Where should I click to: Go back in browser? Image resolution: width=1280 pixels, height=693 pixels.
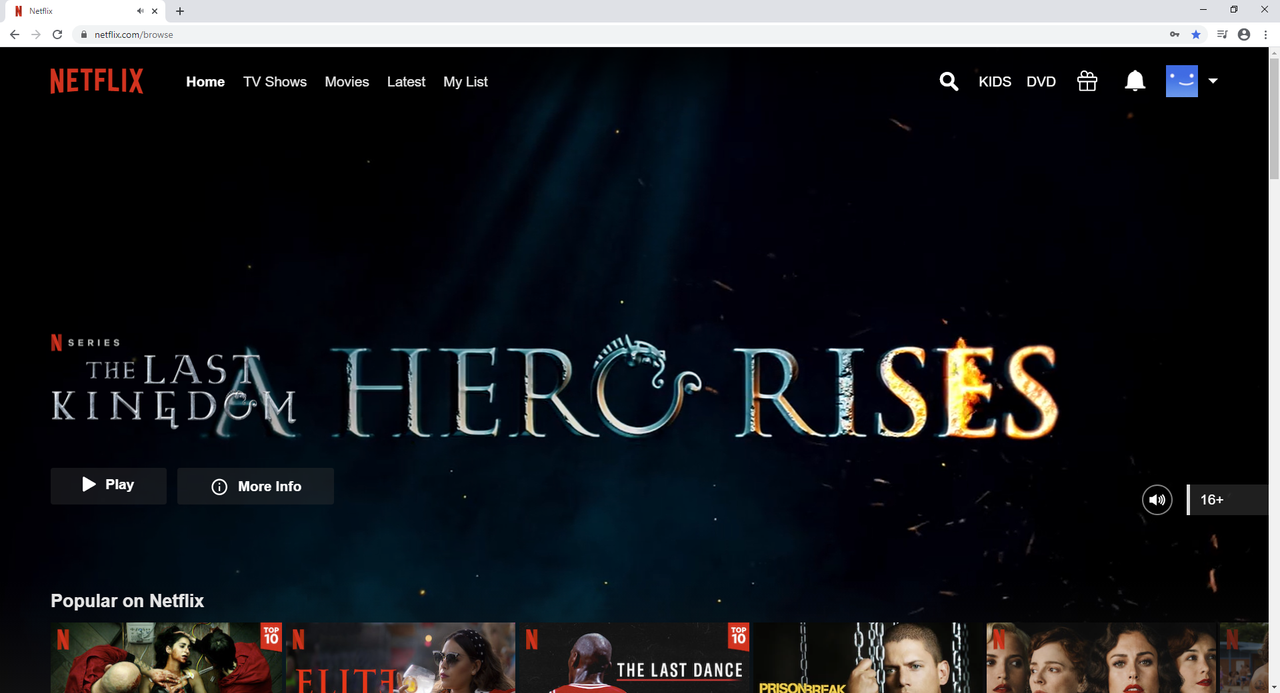(14, 34)
